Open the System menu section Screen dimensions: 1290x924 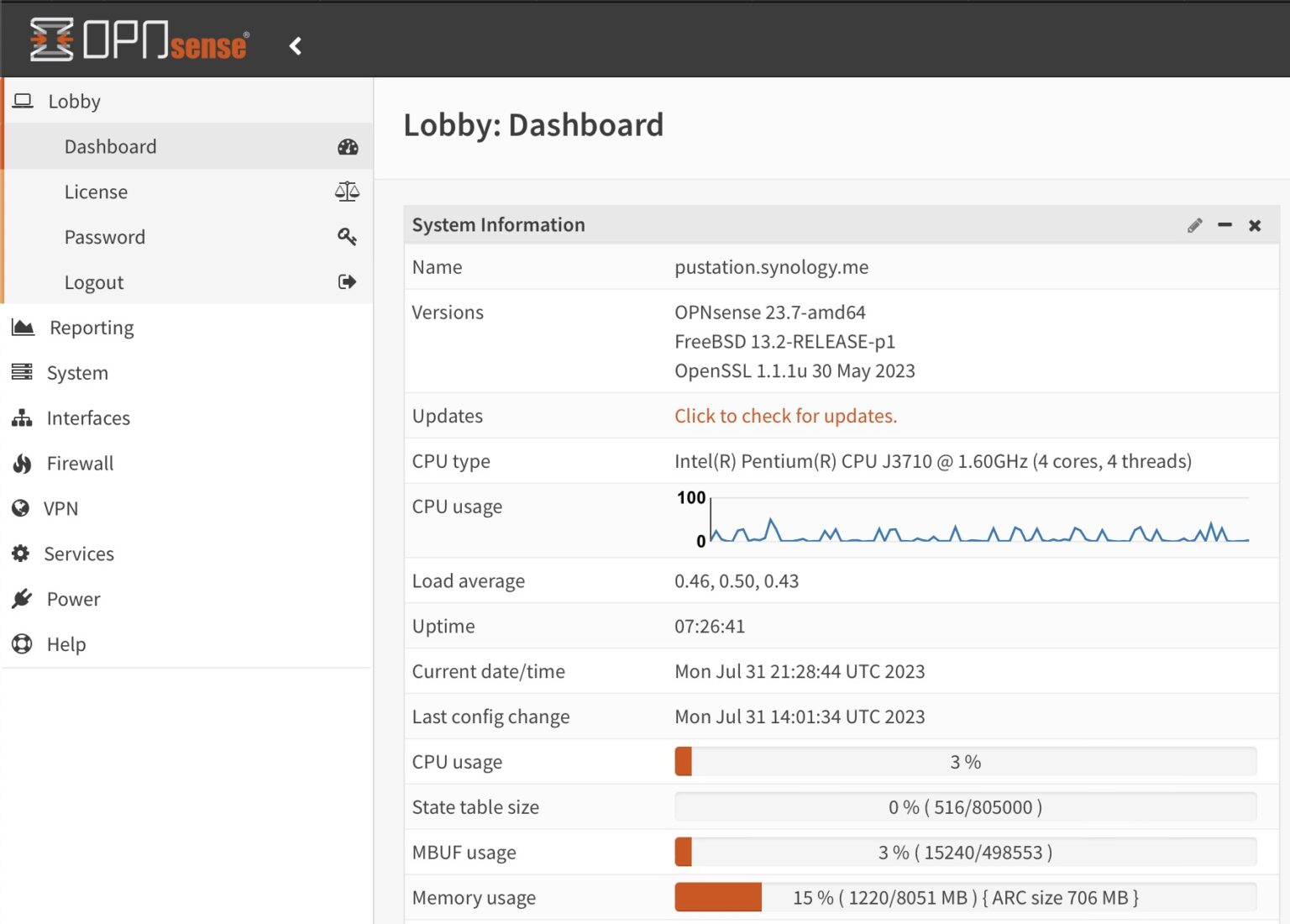point(76,372)
